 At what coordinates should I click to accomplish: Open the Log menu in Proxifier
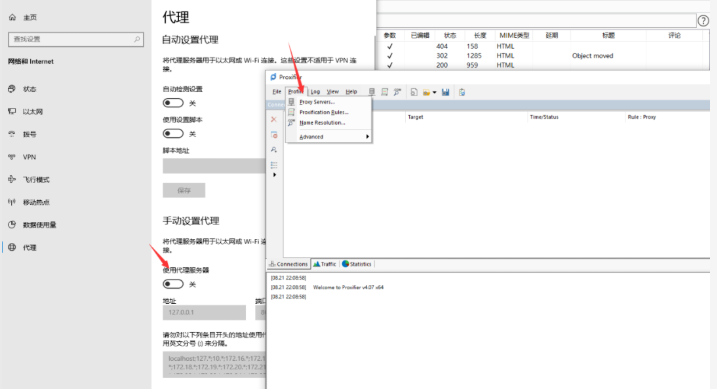pyautogui.click(x=315, y=91)
